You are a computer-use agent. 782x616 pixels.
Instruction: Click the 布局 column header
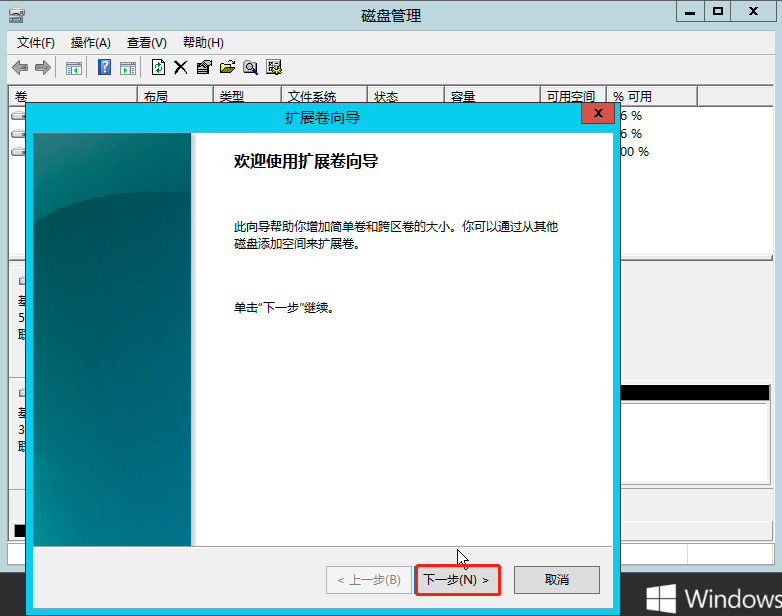click(175, 96)
